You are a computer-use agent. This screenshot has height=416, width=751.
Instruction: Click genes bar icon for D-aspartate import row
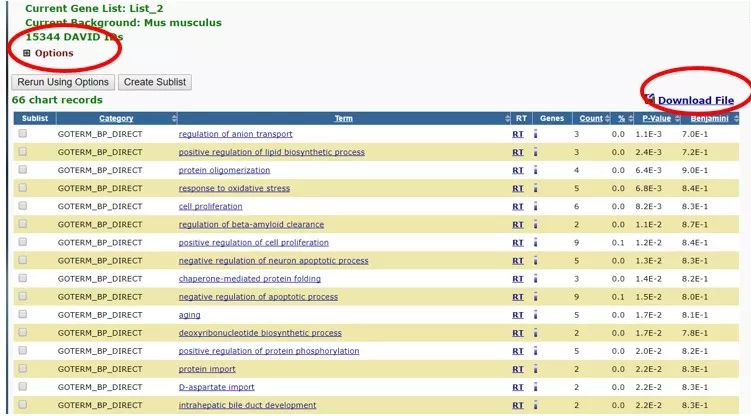[x=535, y=387]
